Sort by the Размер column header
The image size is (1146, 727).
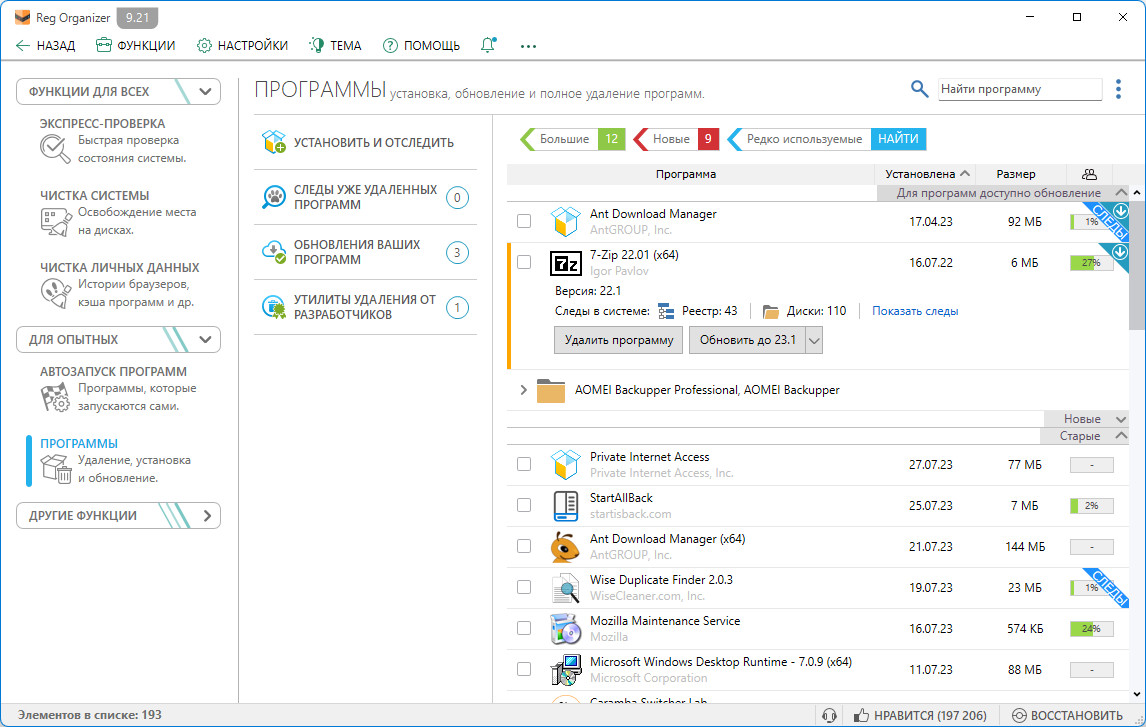1016,174
